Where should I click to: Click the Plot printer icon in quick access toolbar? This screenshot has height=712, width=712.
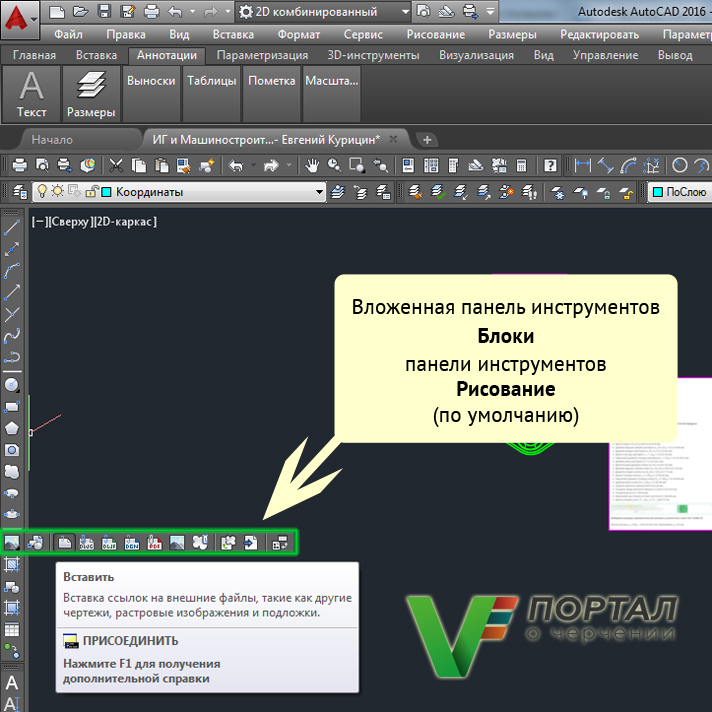[x=152, y=12]
